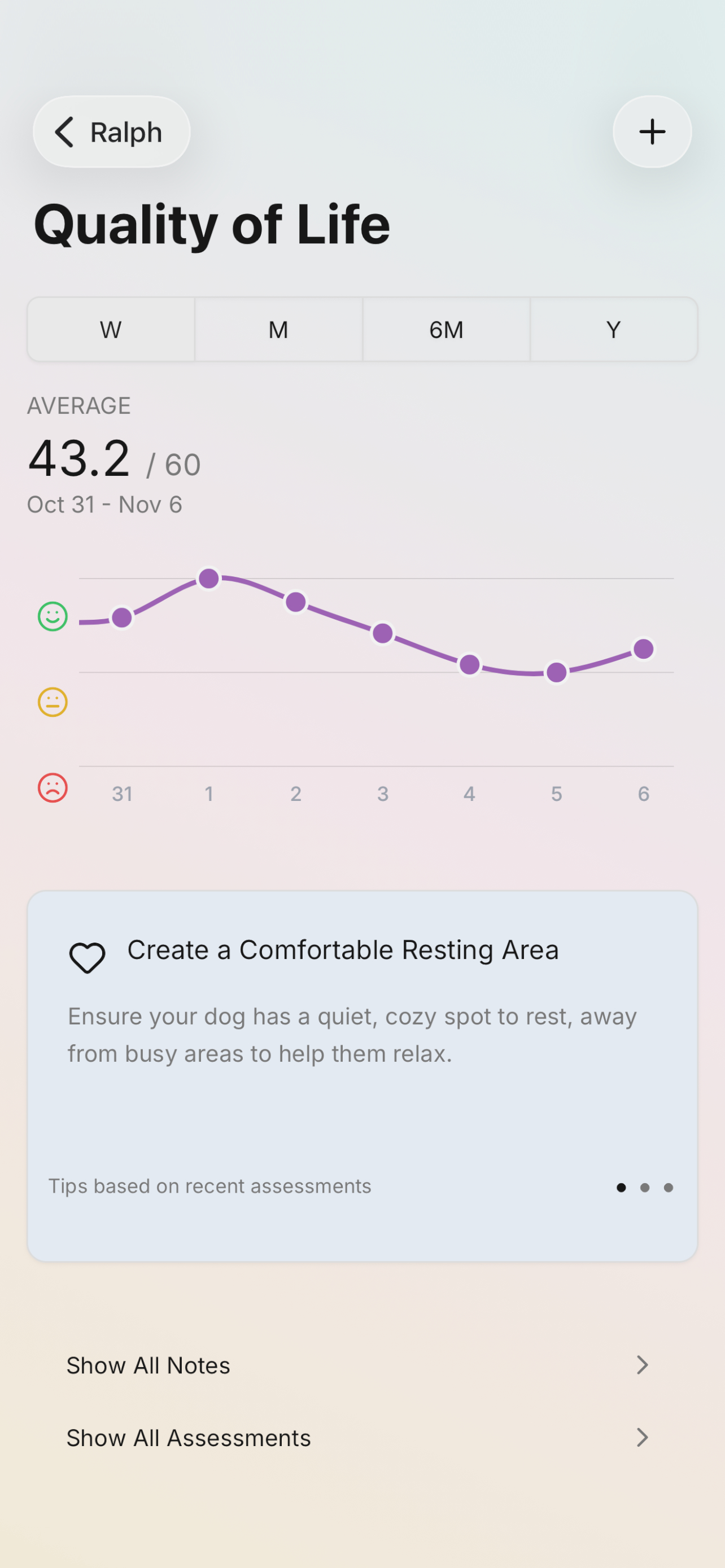Tap the first pagination dot on tips card
The width and height of the screenshot is (725, 1568).
[x=622, y=1187]
